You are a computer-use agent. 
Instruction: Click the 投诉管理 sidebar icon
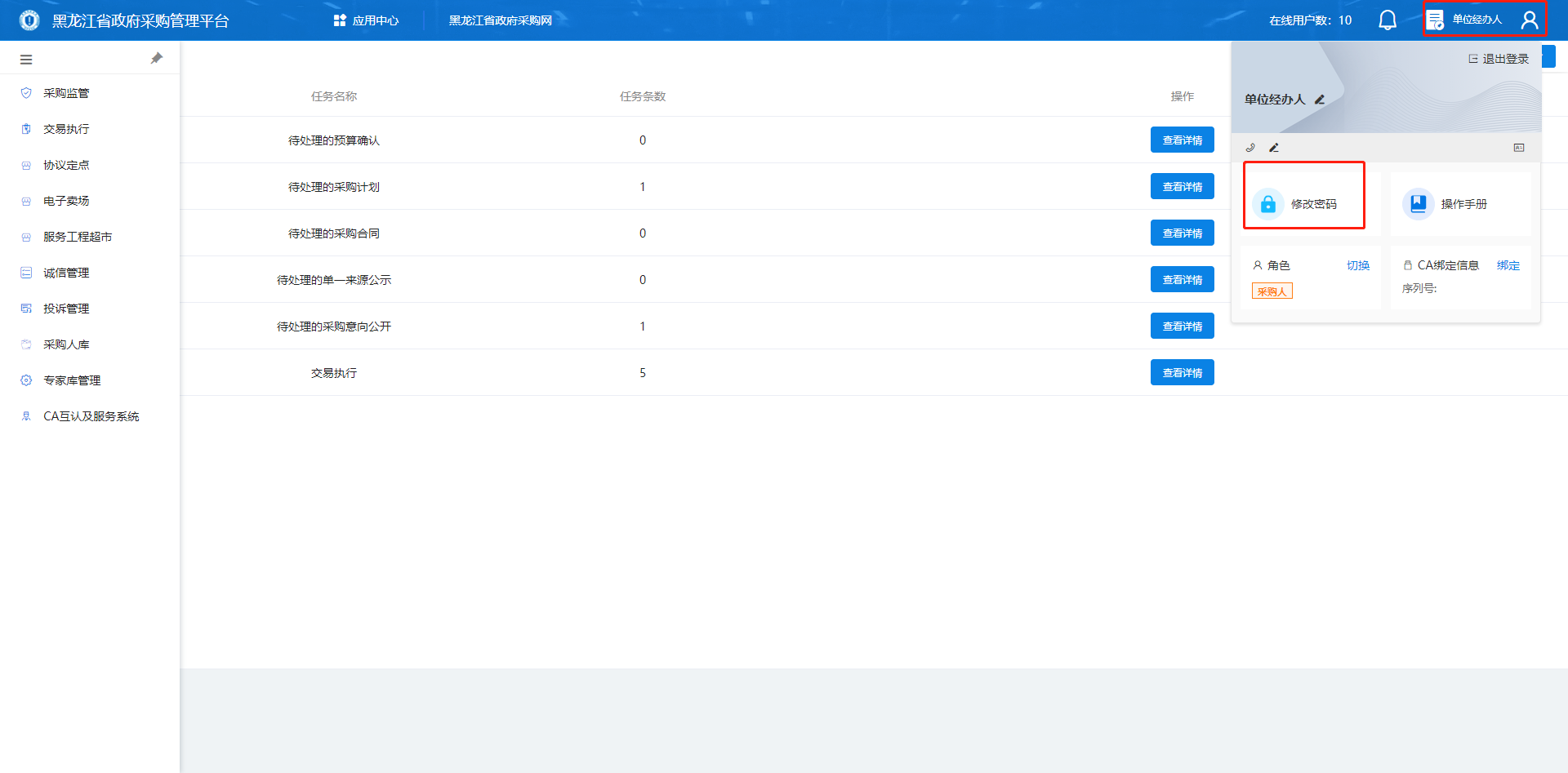pos(26,309)
